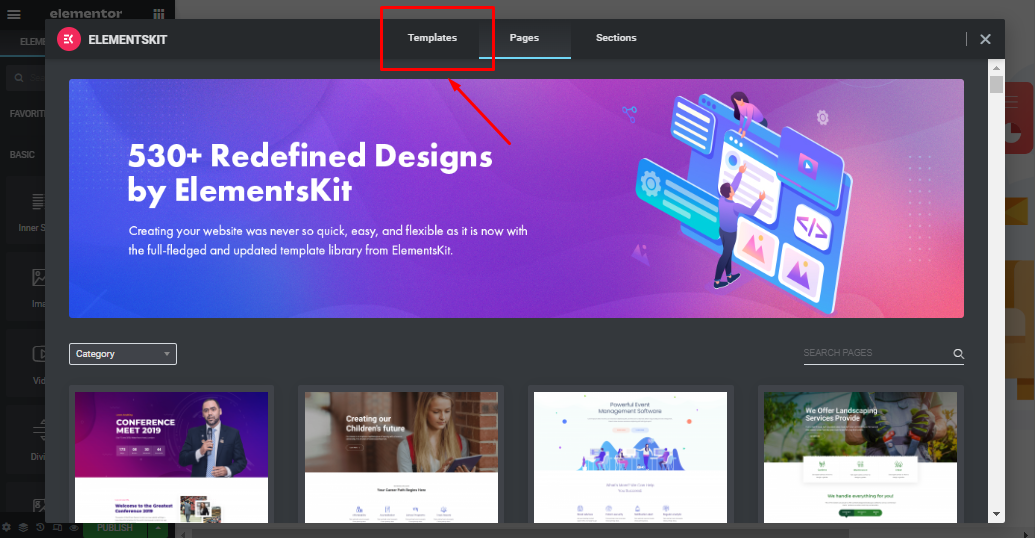Close the ElementsKit template library
This screenshot has height=538, width=1035.
click(985, 39)
